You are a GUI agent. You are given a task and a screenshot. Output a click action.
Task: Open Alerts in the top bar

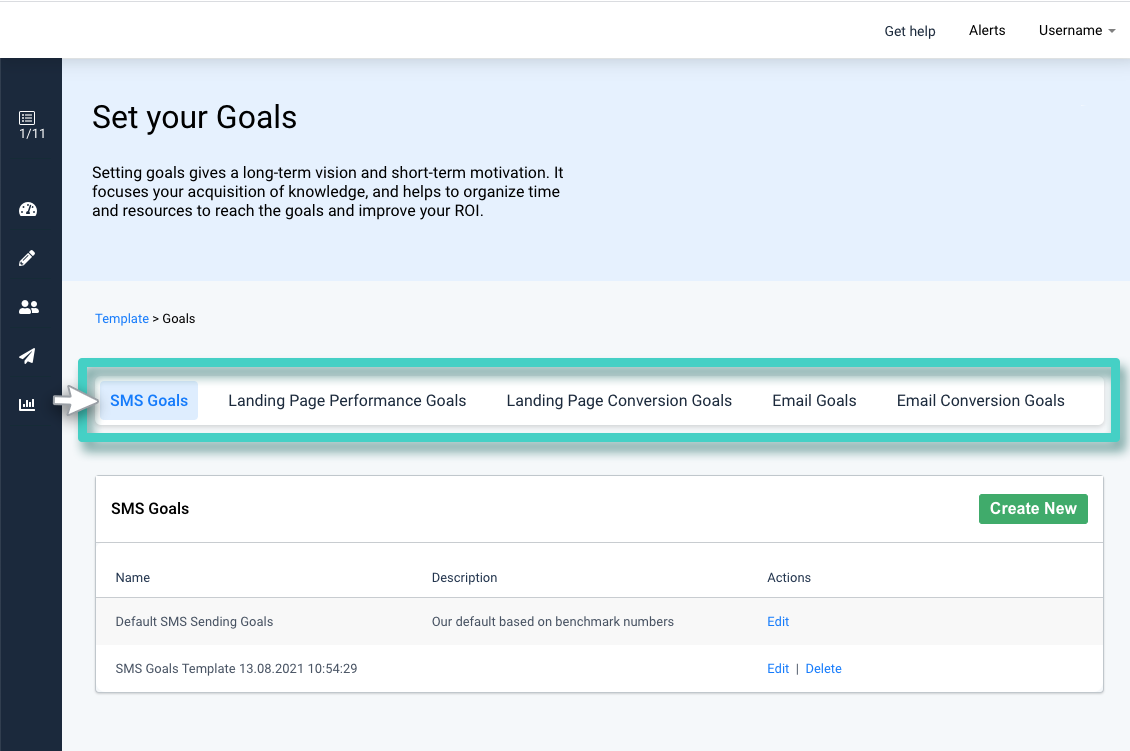pyautogui.click(x=987, y=30)
